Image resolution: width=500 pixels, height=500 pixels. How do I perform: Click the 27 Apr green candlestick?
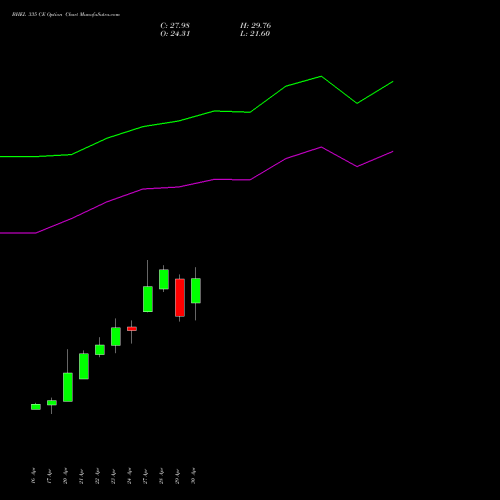click(x=148, y=299)
